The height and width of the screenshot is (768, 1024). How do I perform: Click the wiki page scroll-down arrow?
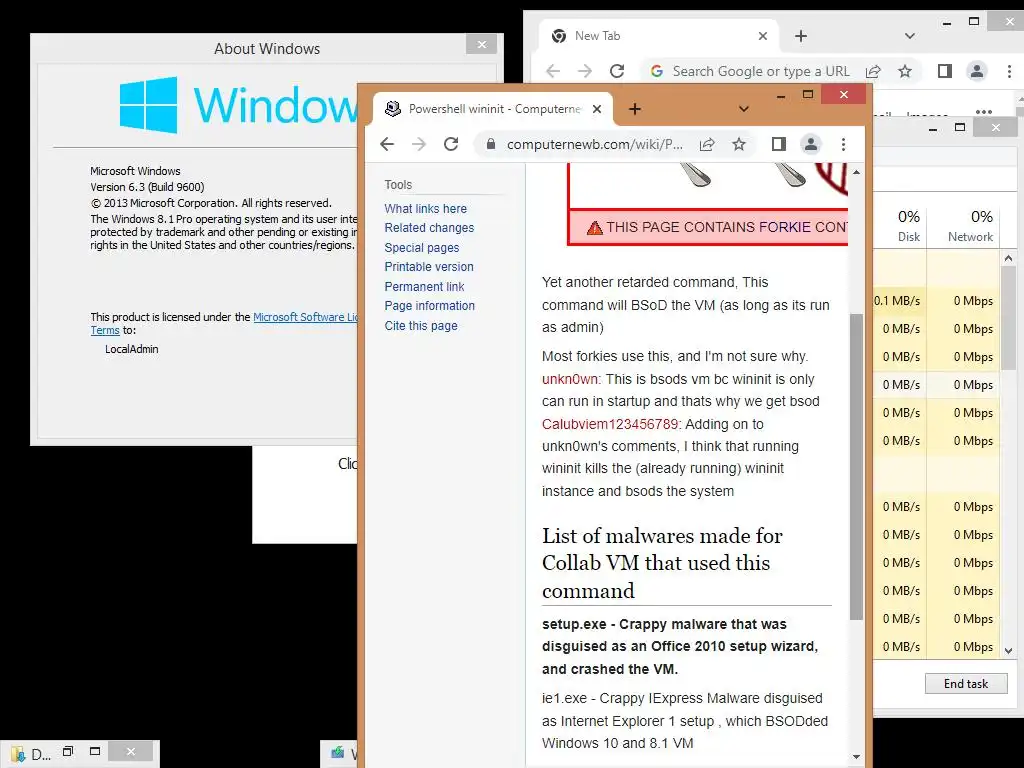pos(856,757)
